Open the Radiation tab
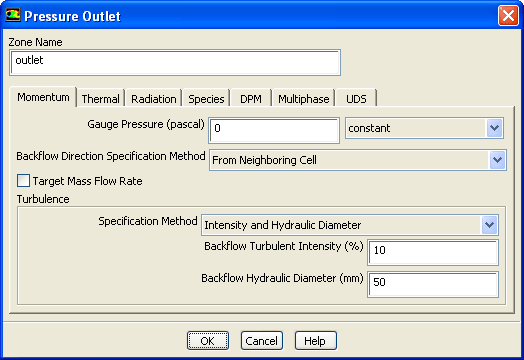 point(154,99)
